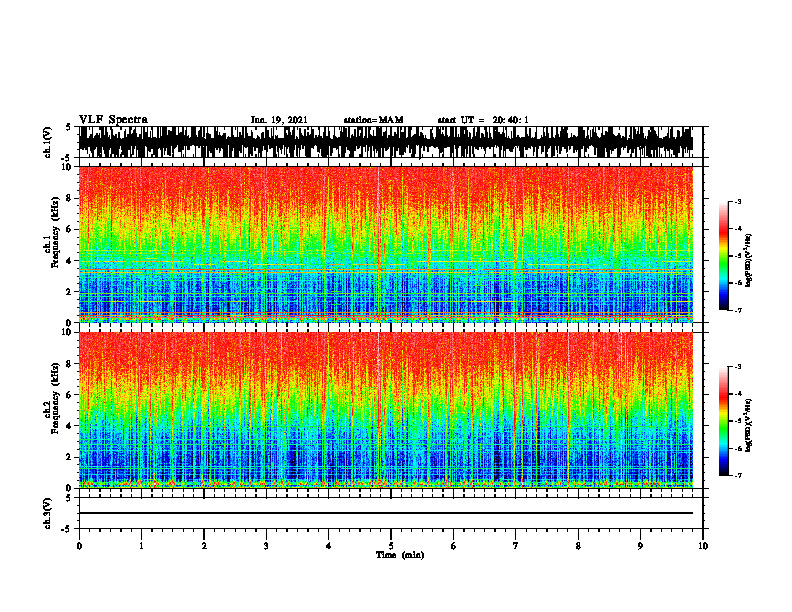
Task: Click the "ch.3(V)" axis label
Action: point(48,513)
